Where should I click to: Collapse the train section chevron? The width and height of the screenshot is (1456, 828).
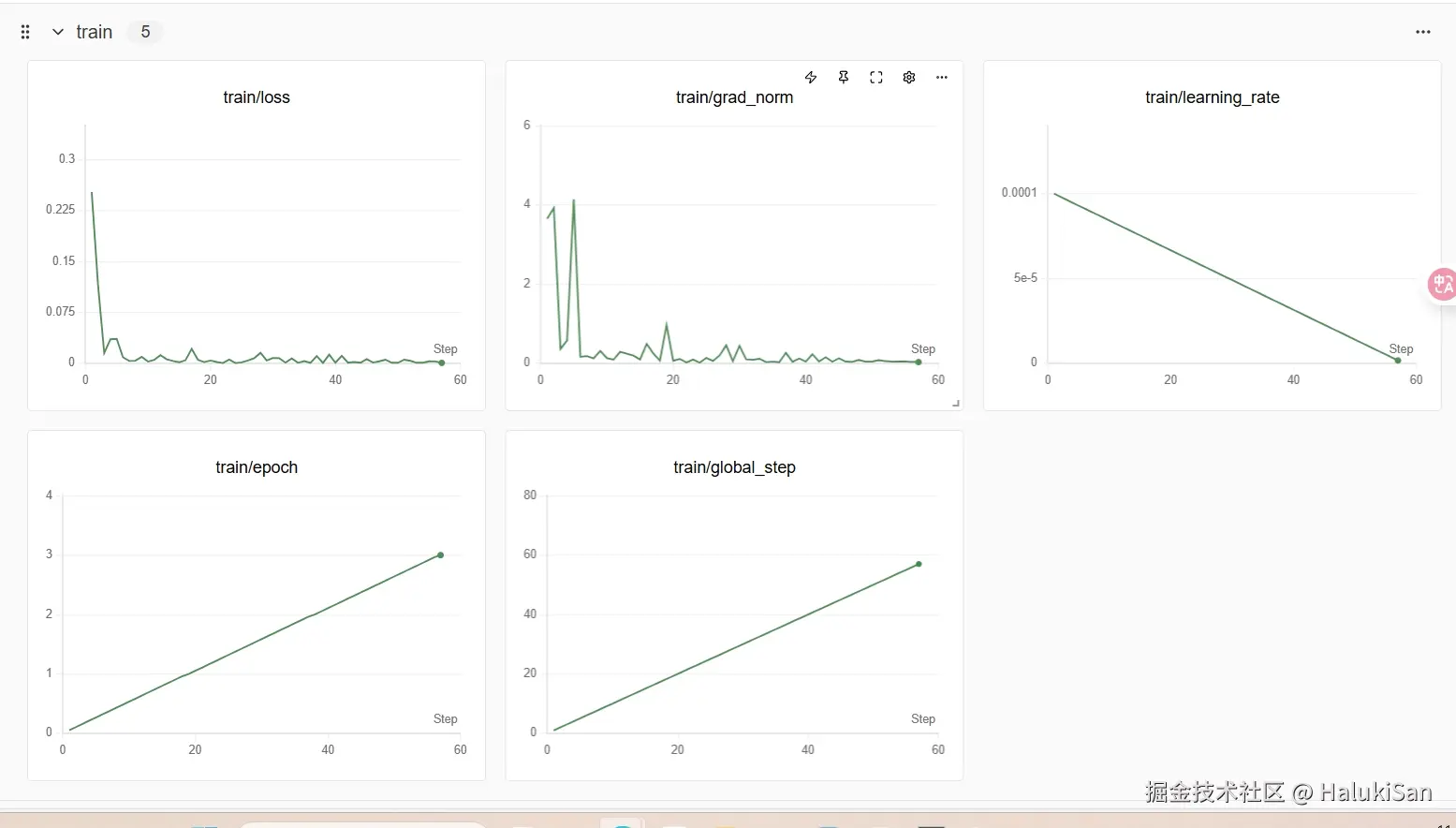pyautogui.click(x=58, y=32)
